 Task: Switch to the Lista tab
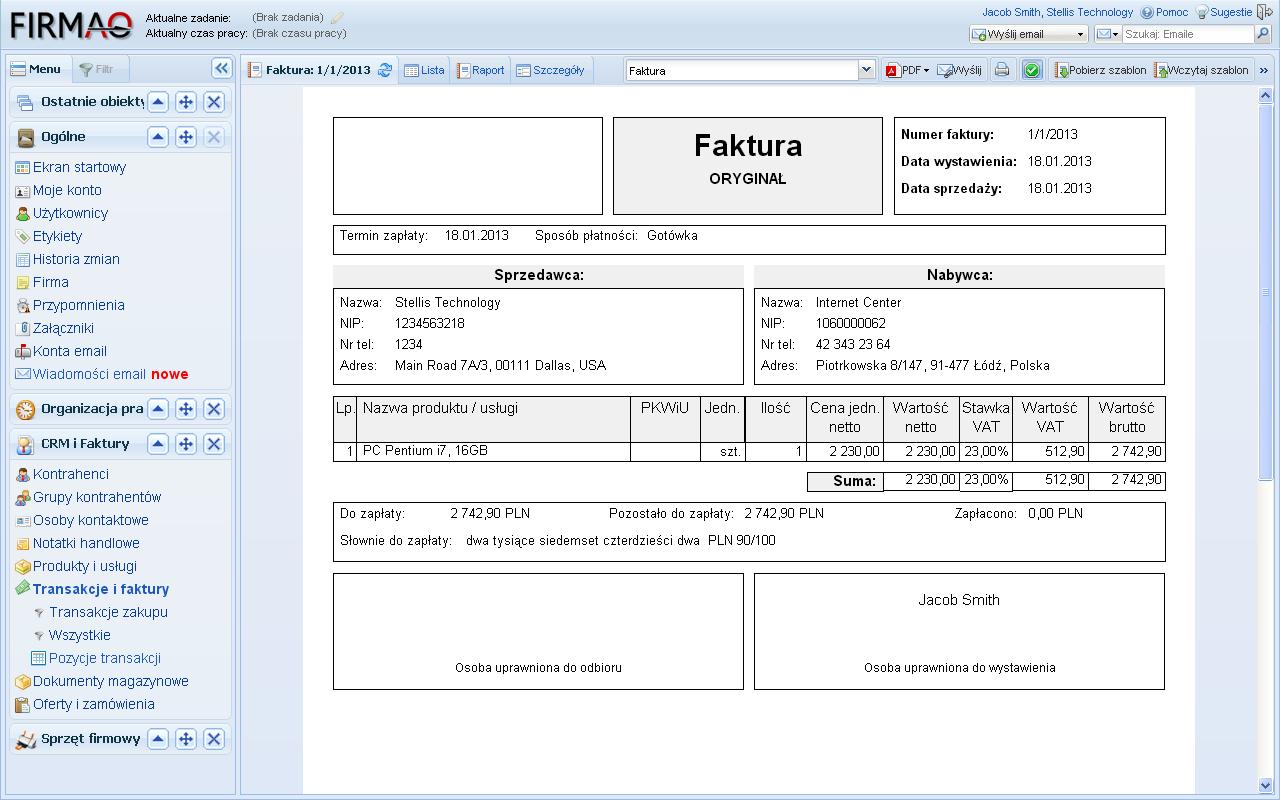coord(424,70)
